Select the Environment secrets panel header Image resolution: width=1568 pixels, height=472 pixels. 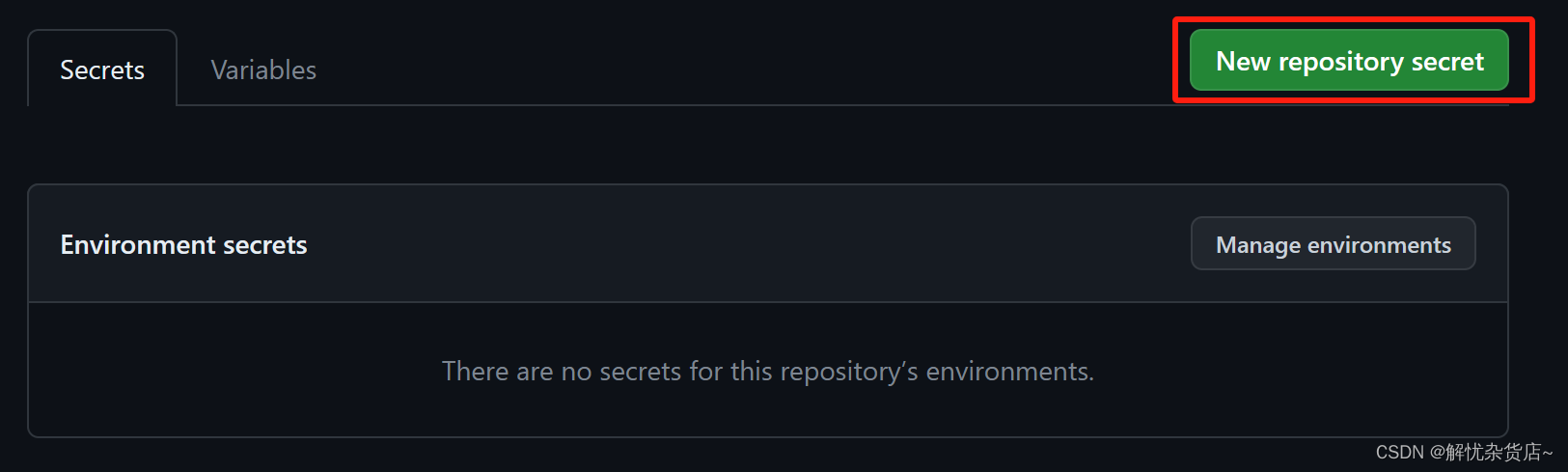pyautogui.click(x=768, y=243)
